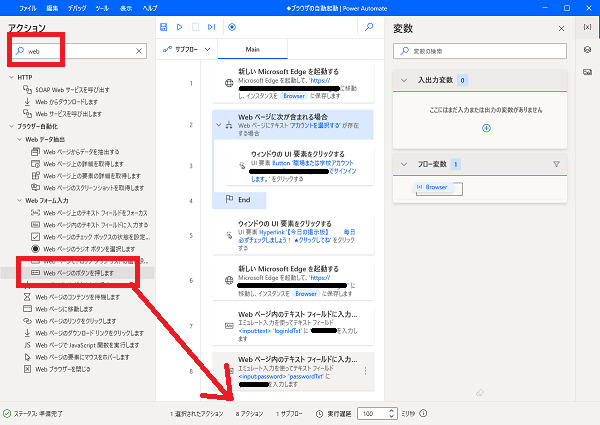Open the ファイル menu

(x=28, y=8)
